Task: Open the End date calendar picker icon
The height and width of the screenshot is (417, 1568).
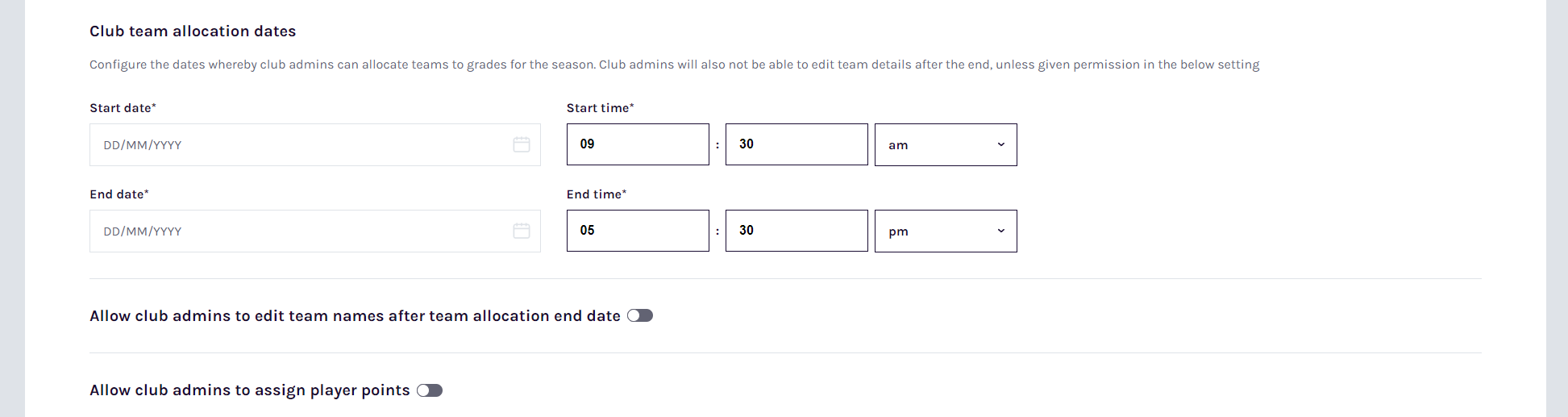Action: click(522, 231)
